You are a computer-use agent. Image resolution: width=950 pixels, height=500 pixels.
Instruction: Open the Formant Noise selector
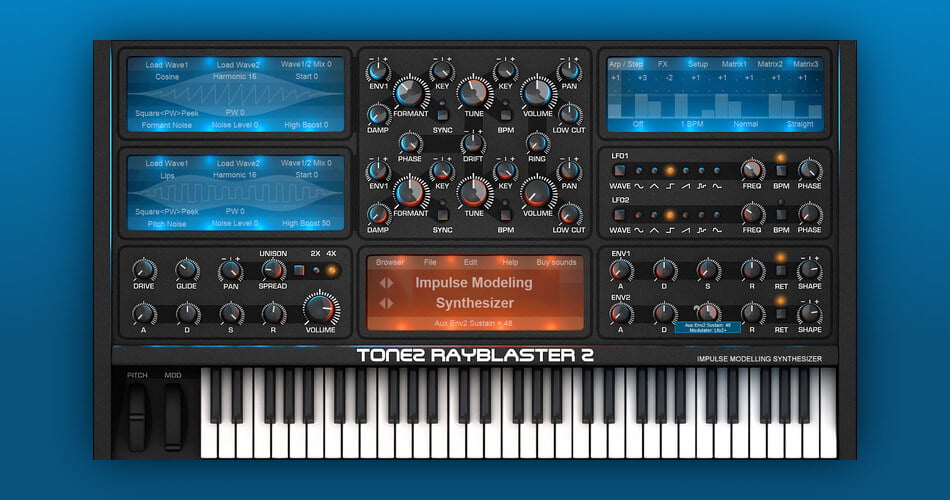(167, 125)
